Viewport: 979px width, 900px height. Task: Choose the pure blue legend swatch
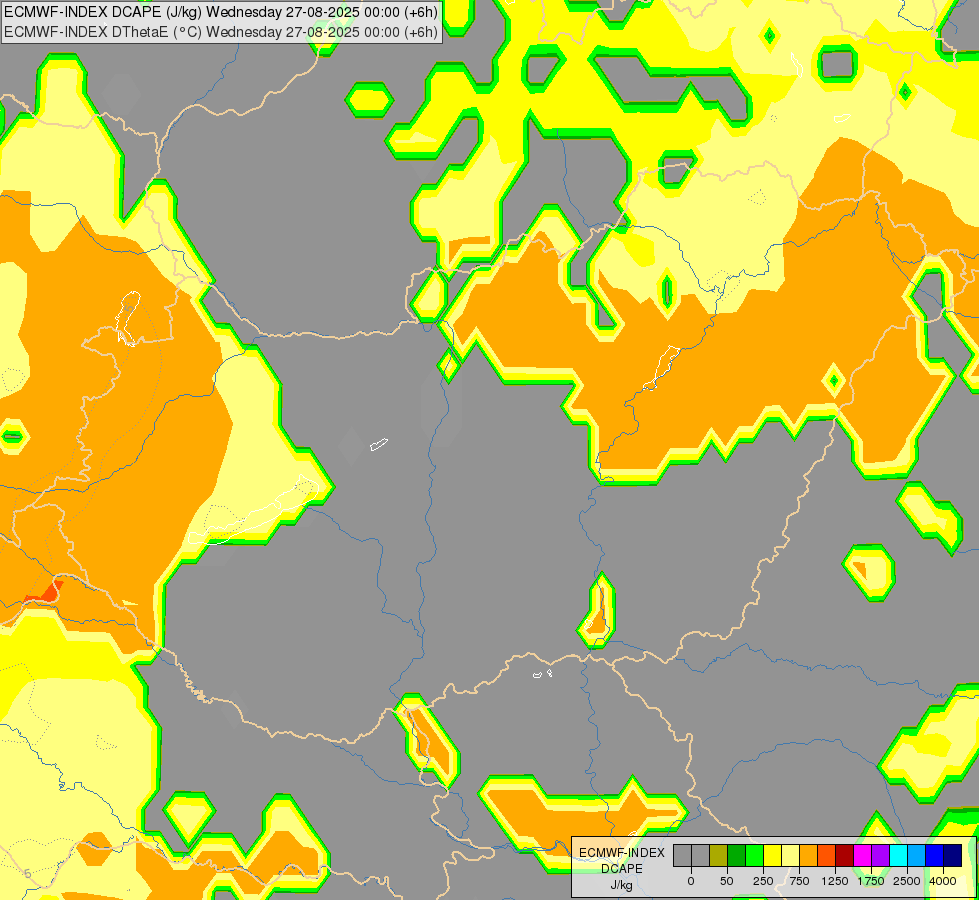(x=935, y=856)
